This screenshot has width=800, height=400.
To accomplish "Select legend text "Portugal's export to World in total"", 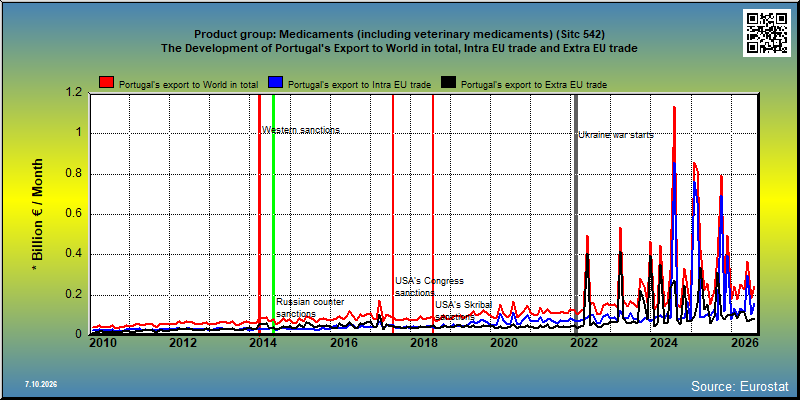I will [189, 85].
